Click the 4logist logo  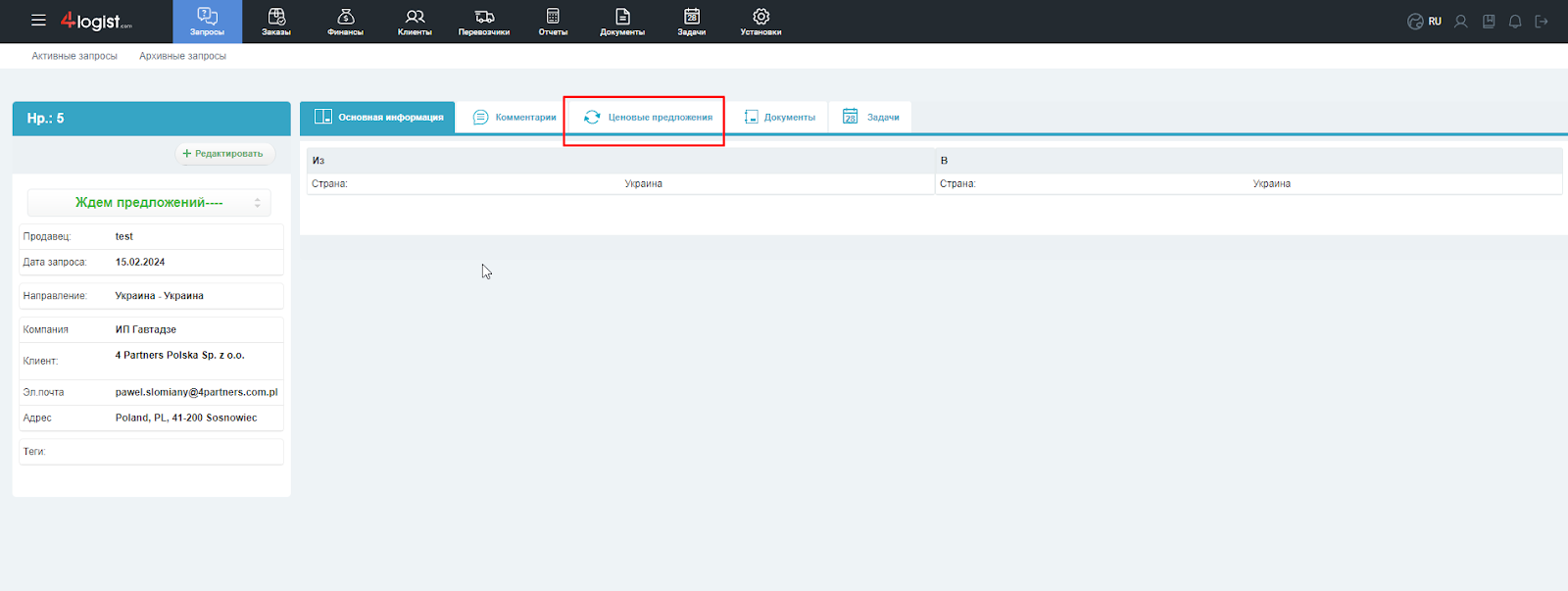click(96, 21)
